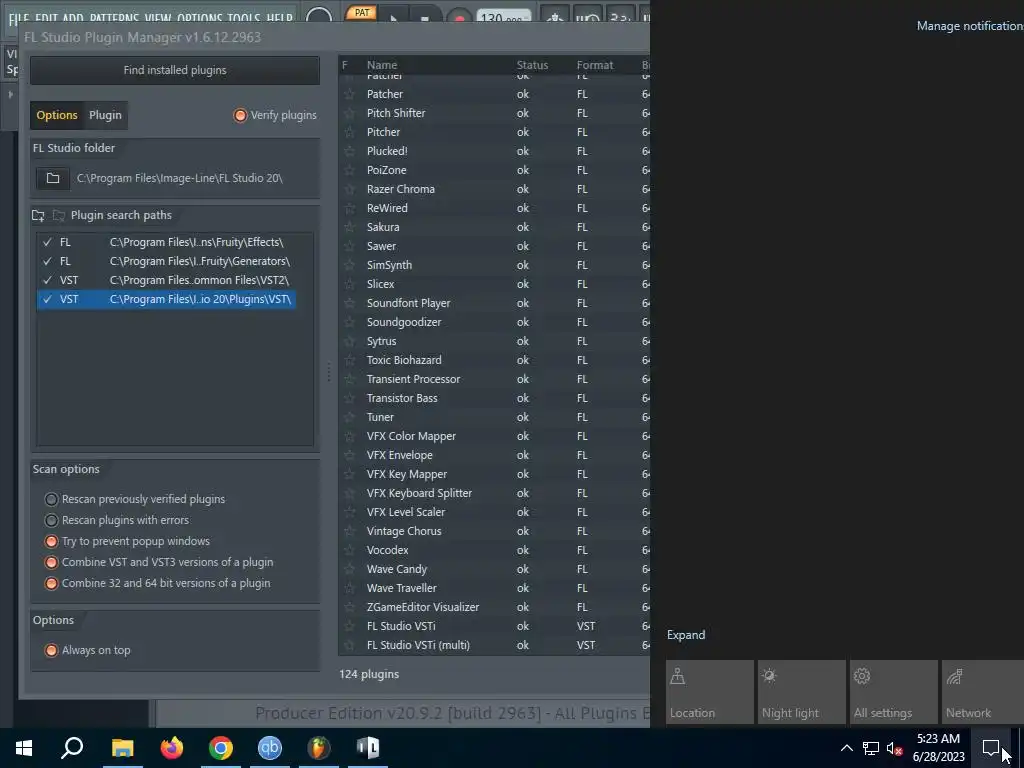The height and width of the screenshot is (768, 1024).
Task: Select the Soundfont Player plugin row
Action: (x=494, y=303)
